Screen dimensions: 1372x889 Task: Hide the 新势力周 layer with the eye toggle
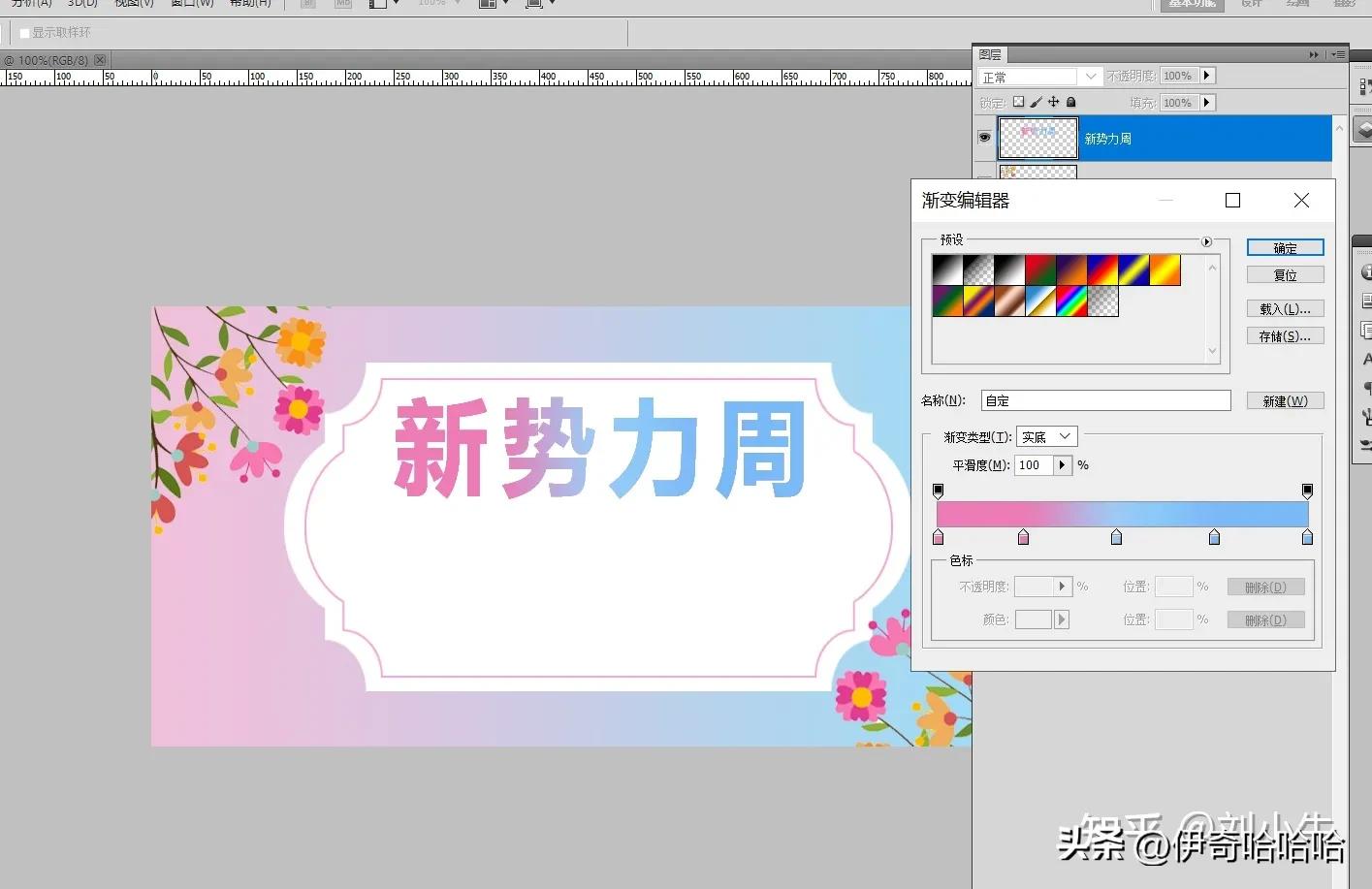coord(984,138)
